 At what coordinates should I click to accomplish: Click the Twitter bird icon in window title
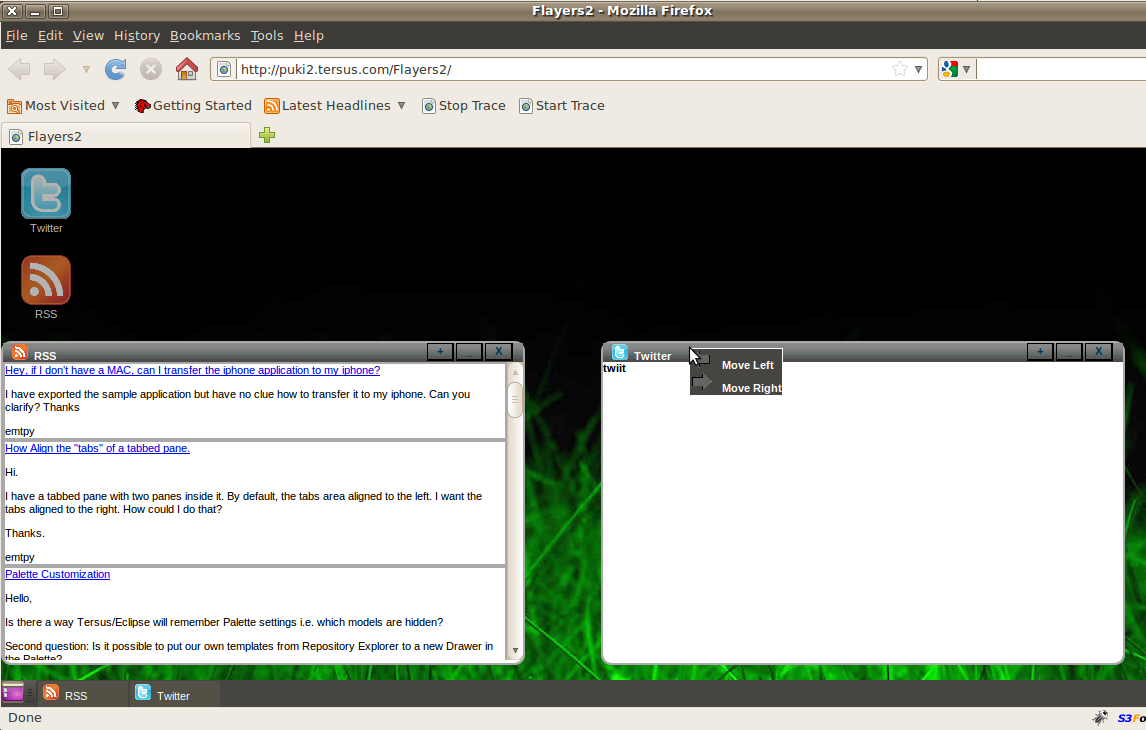coord(620,353)
